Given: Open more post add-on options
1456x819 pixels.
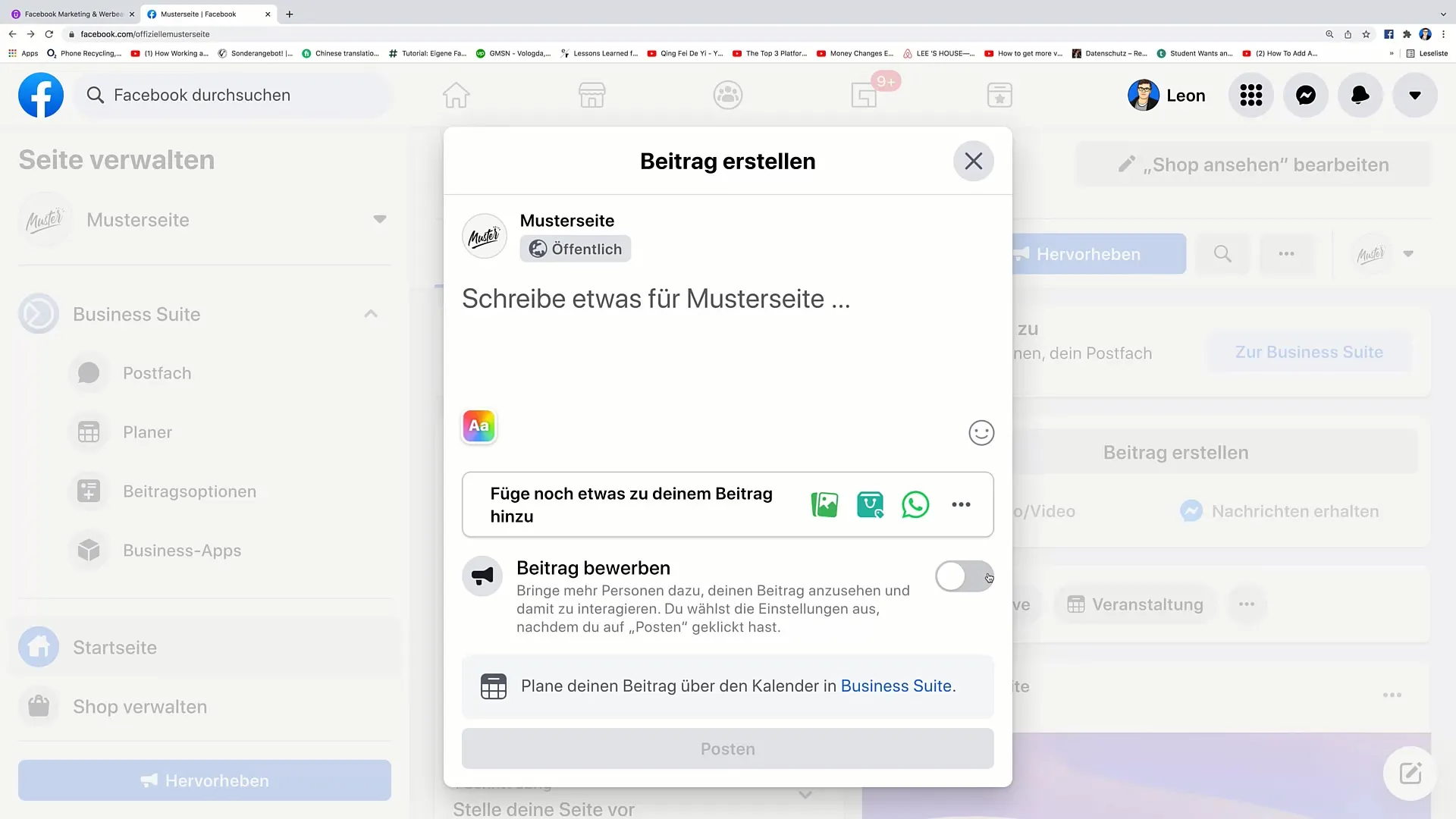Looking at the screenshot, I should tap(961, 504).
